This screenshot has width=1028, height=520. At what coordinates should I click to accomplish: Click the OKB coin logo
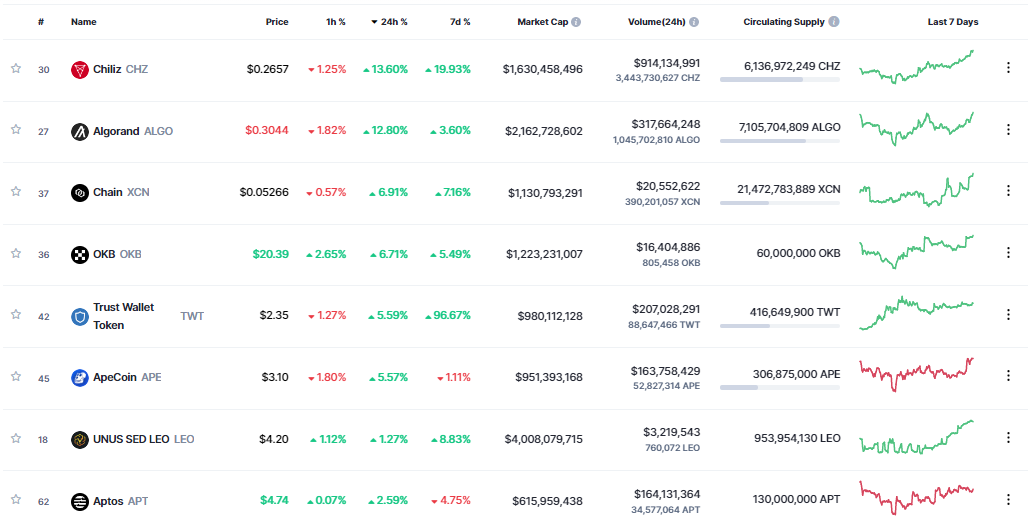pos(79,254)
